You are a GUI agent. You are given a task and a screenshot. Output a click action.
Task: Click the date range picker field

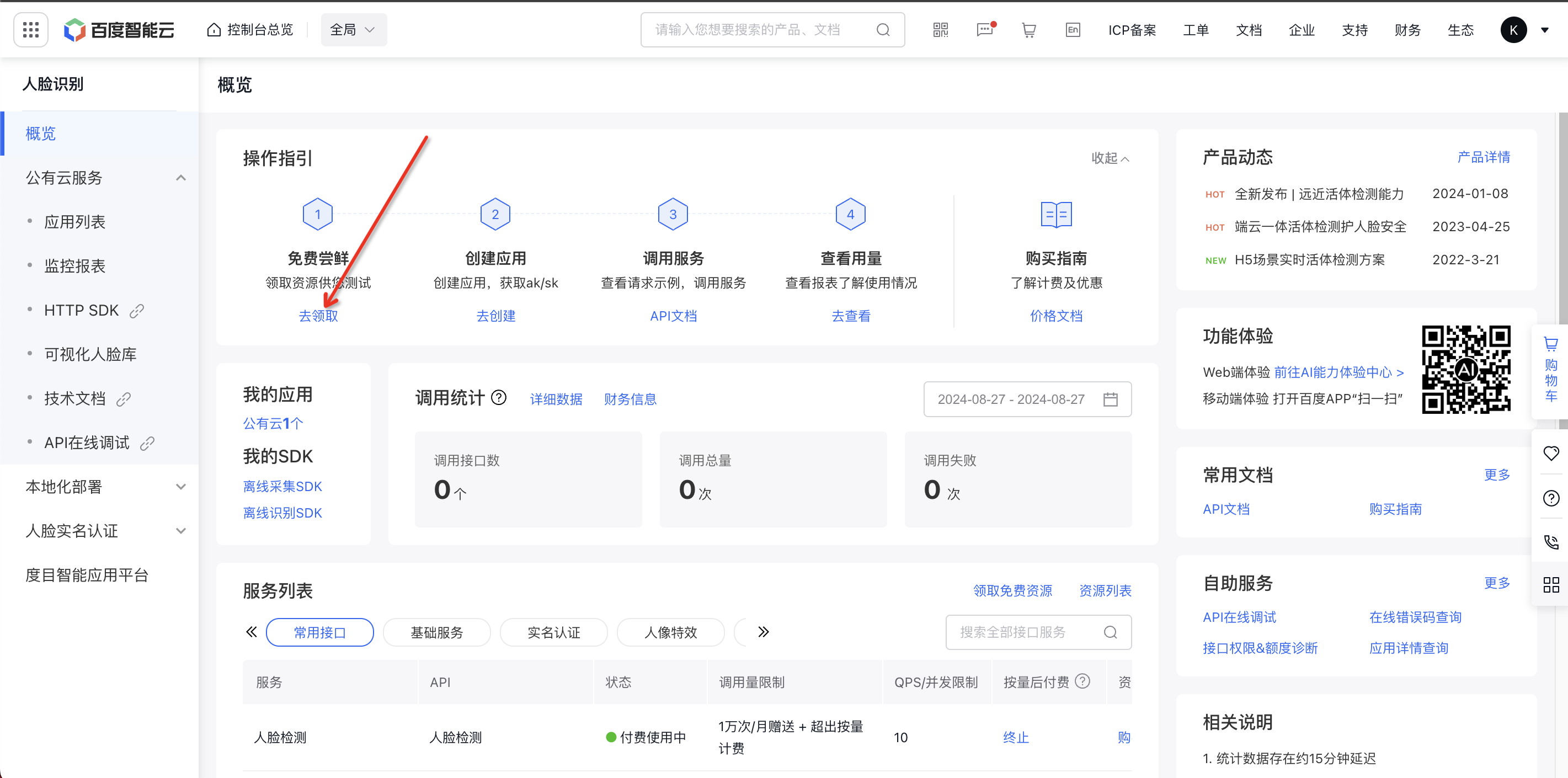[1027, 399]
